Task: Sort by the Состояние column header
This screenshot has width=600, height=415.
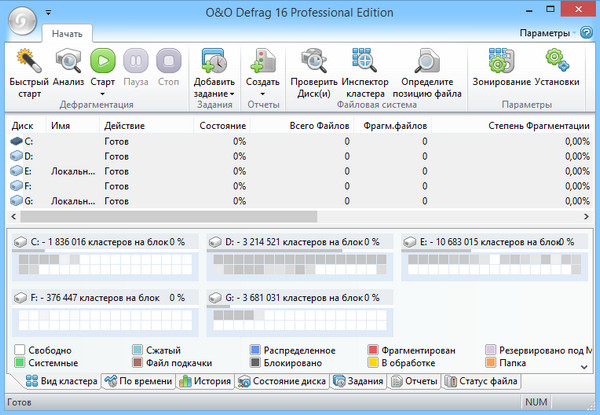Action: pyautogui.click(x=222, y=126)
